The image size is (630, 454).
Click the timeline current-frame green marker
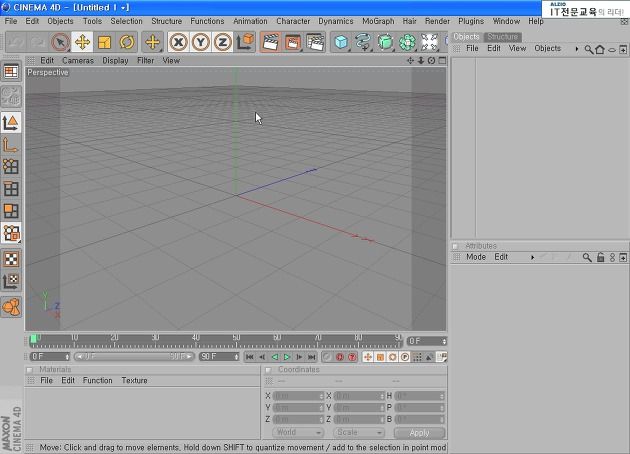click(34, 339)
